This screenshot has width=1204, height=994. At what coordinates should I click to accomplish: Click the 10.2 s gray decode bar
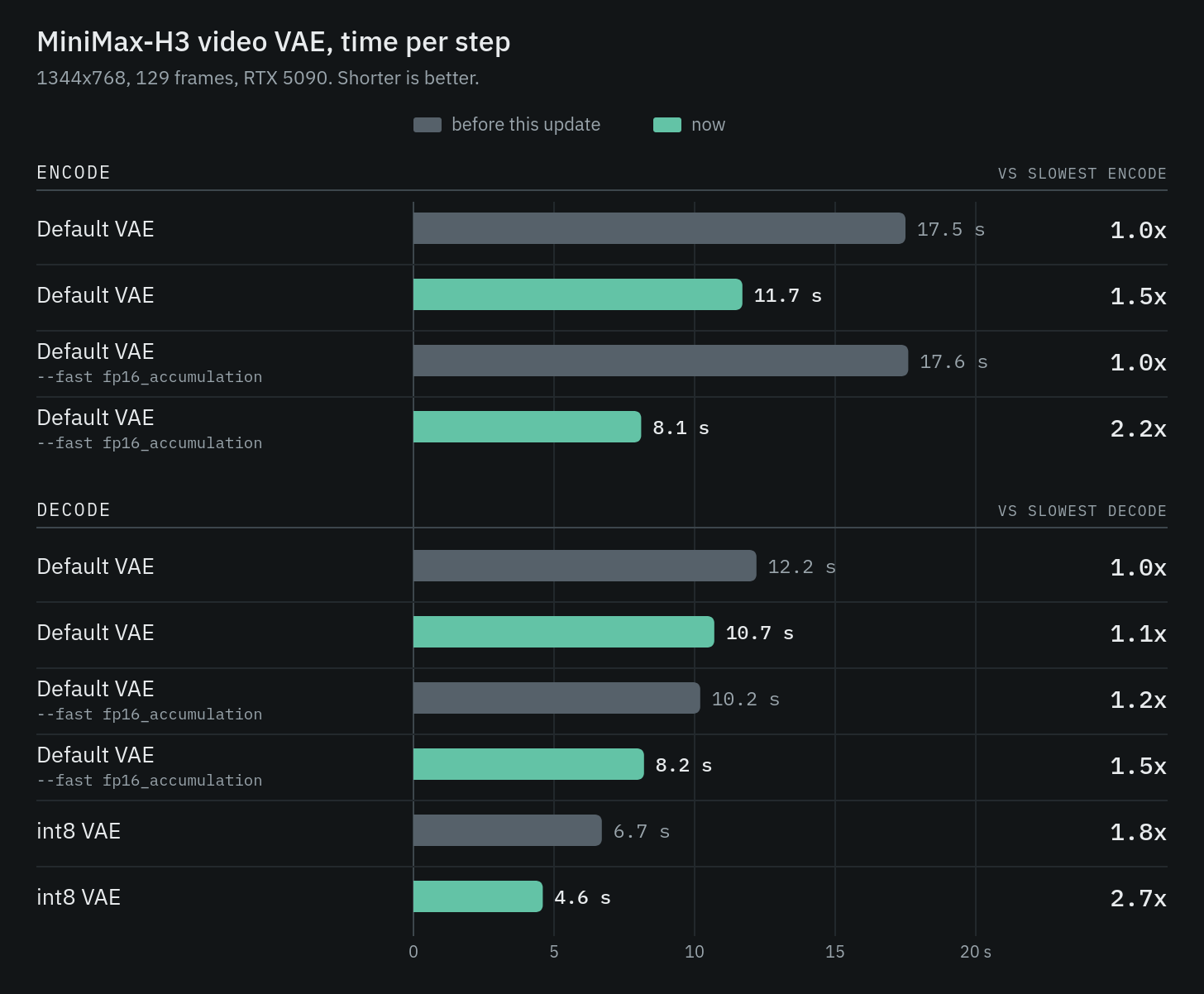557,698
